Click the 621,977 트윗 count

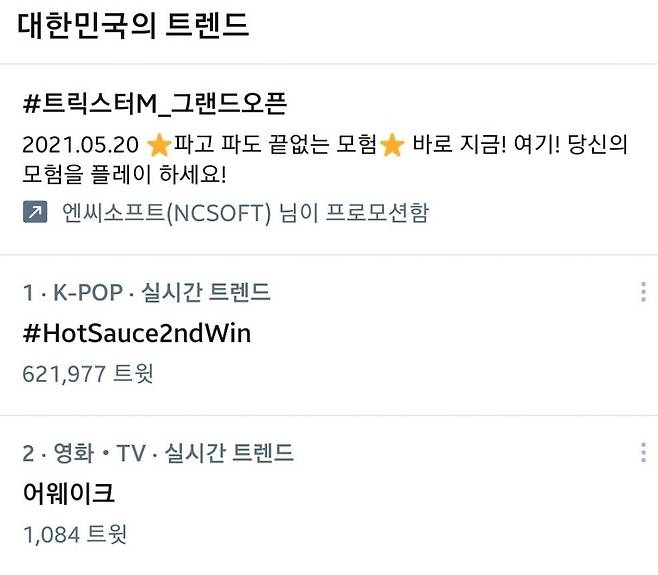coord(88,374)
